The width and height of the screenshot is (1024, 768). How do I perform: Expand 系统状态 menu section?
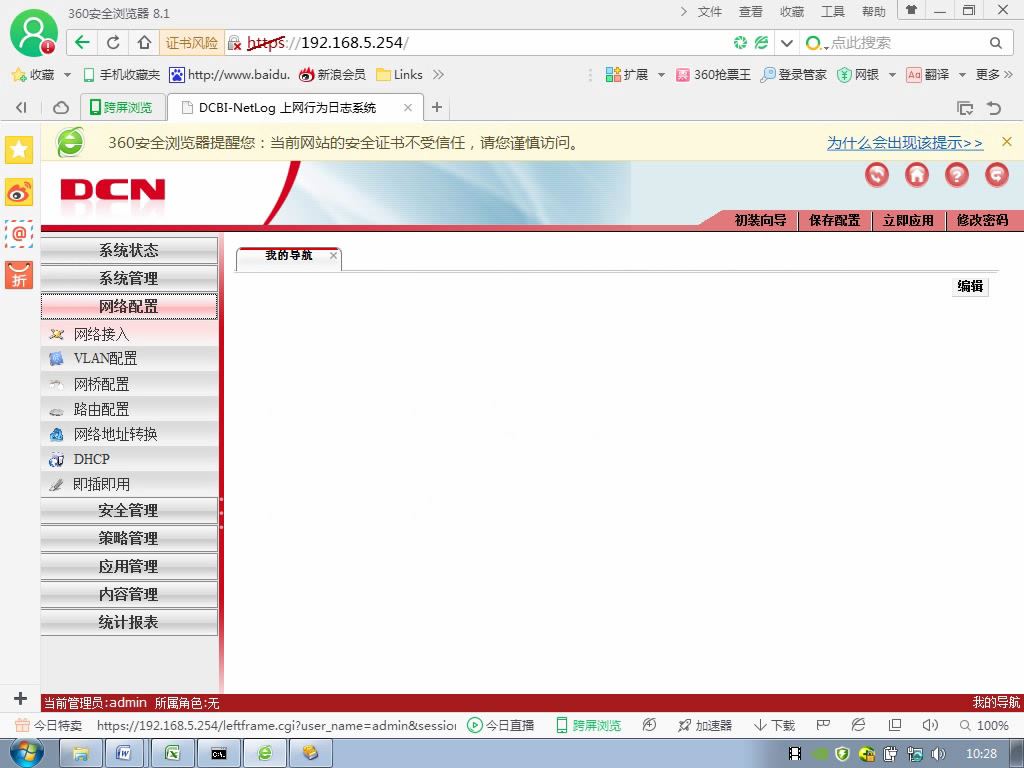pos(129,250)
